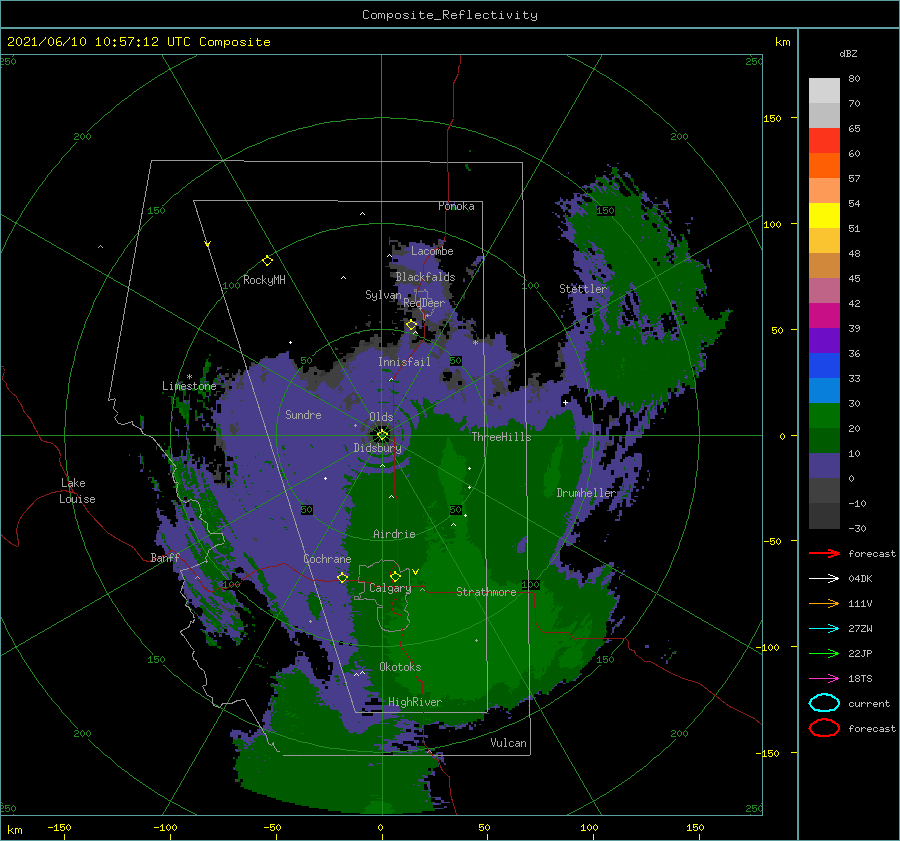Click the green 22JP arrow in legend
900x841 pixels.
coord(824,653)
